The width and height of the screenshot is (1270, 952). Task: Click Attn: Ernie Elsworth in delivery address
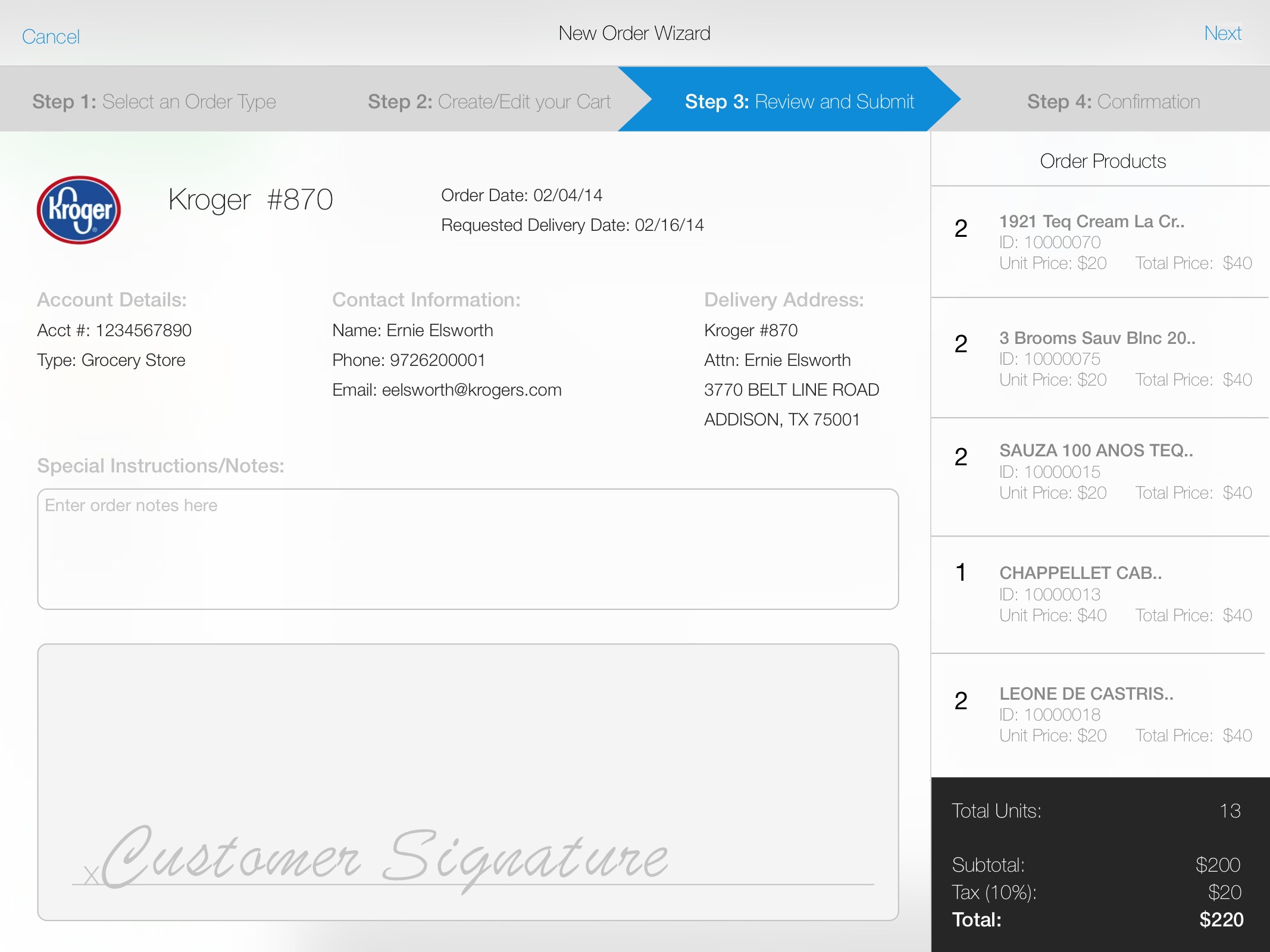tap(777, 360)
